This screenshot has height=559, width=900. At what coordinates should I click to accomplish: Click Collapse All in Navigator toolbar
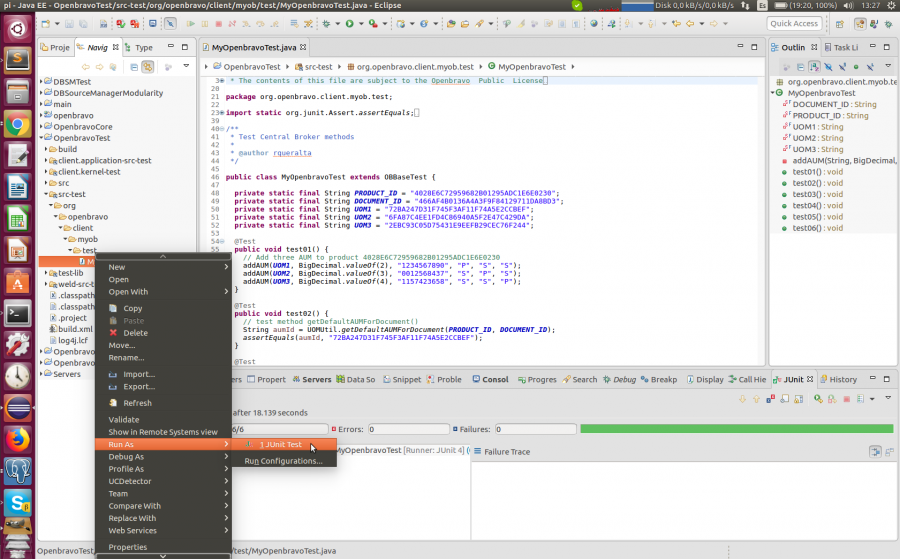pos(134,66)
